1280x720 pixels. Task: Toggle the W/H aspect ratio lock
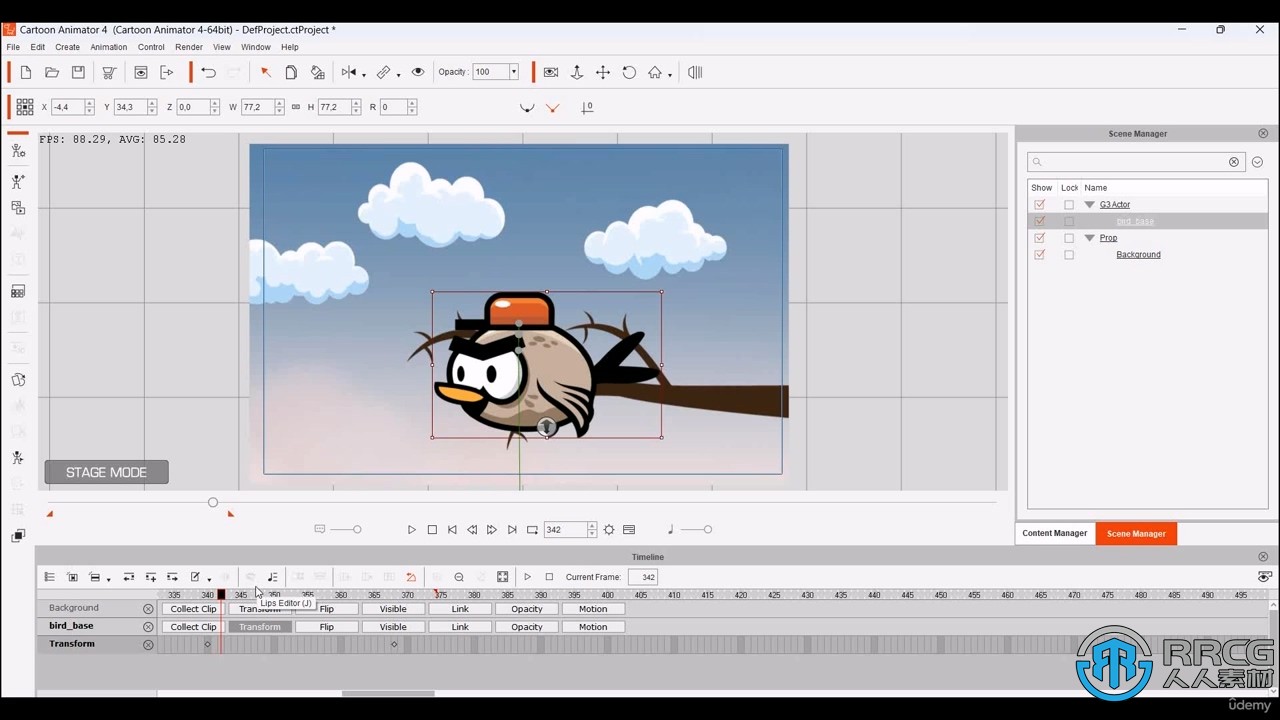(x=296, y=107)
